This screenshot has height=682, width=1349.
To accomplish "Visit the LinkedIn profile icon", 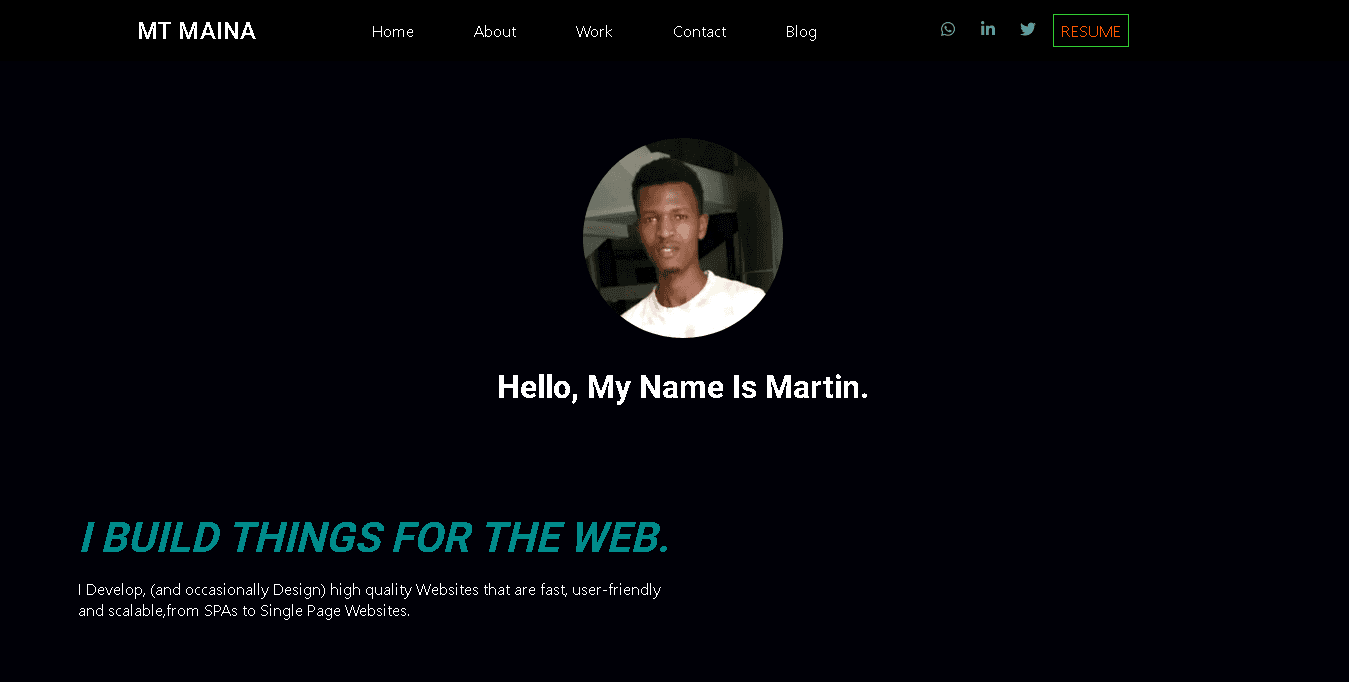I will (988, 28).
